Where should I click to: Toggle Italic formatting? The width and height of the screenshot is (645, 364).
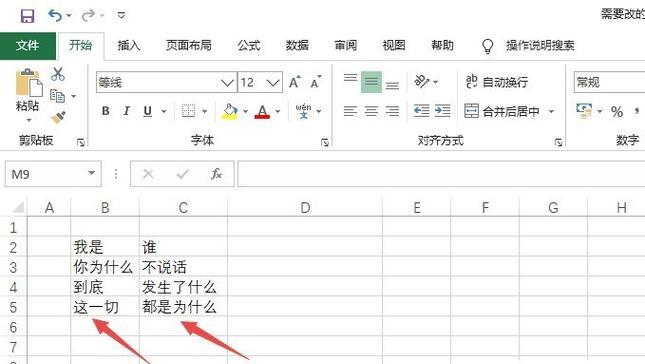click(126, 111)
